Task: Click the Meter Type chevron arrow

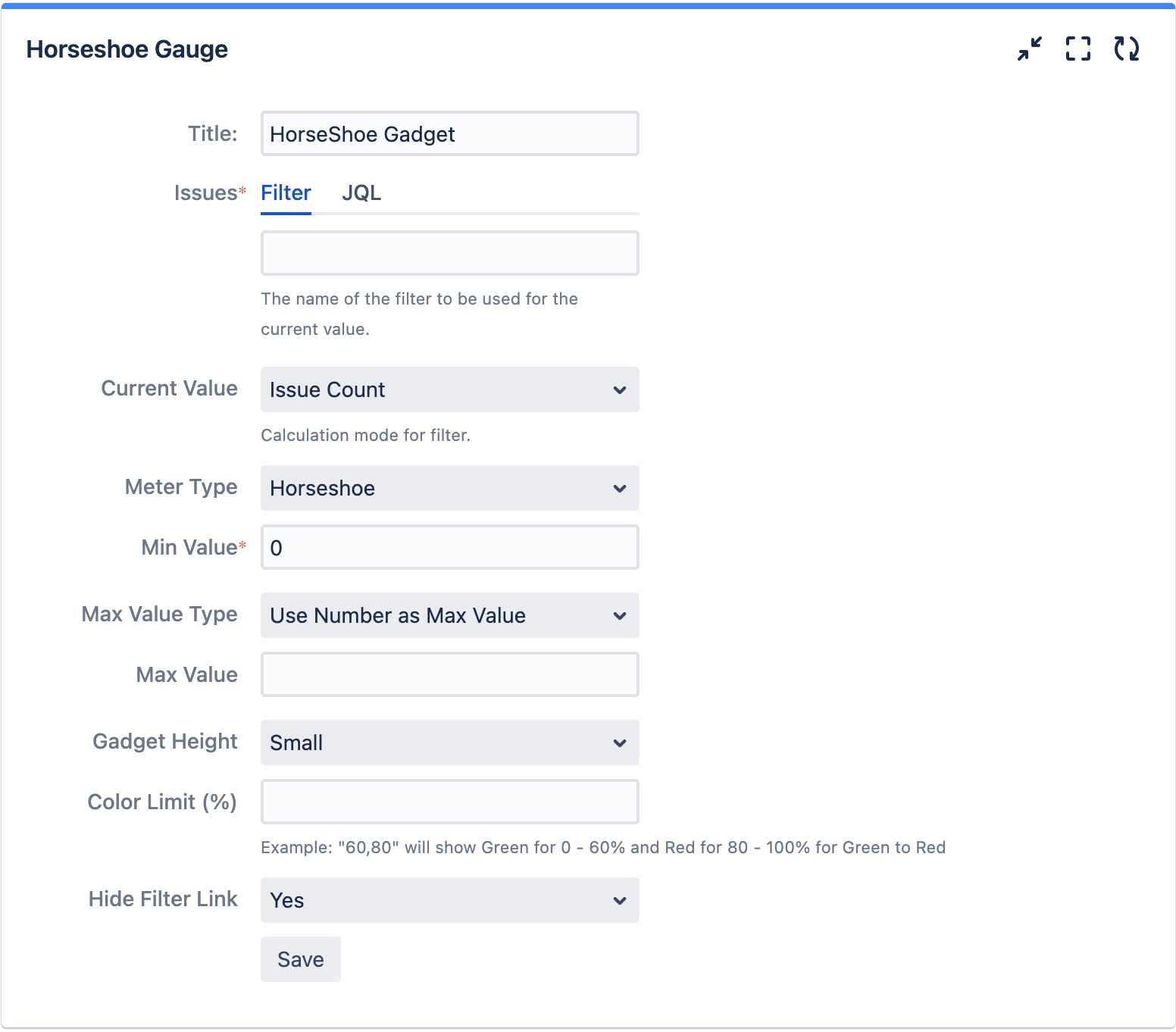Action: coord(619,489)
